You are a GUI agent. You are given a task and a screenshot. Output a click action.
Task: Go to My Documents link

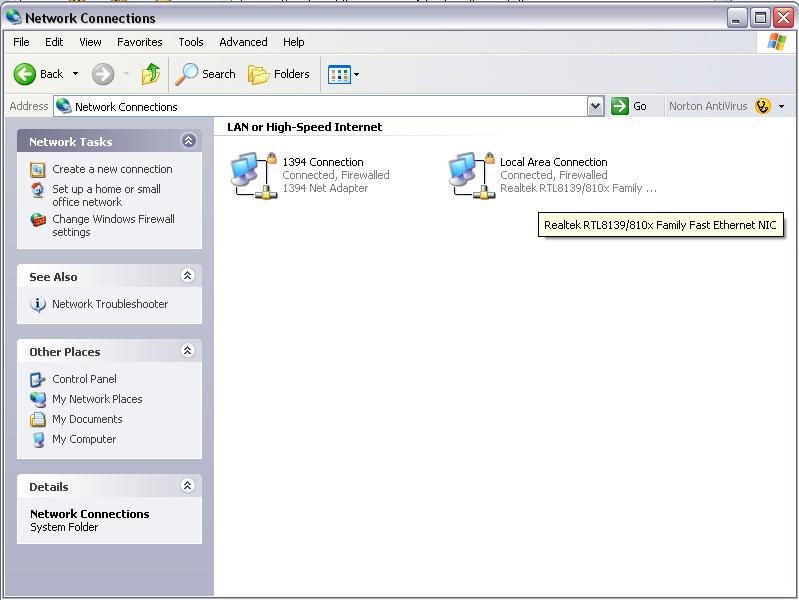click(x=87, y=419)
